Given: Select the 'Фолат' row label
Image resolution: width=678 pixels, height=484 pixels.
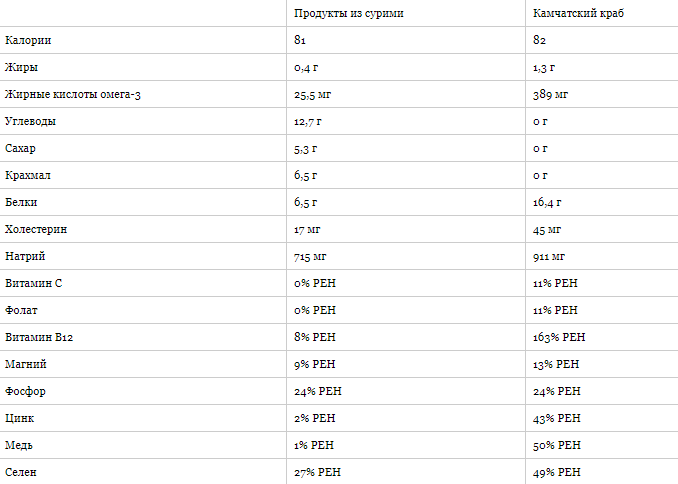Looking at the screenshot, I should pos(21,311).
